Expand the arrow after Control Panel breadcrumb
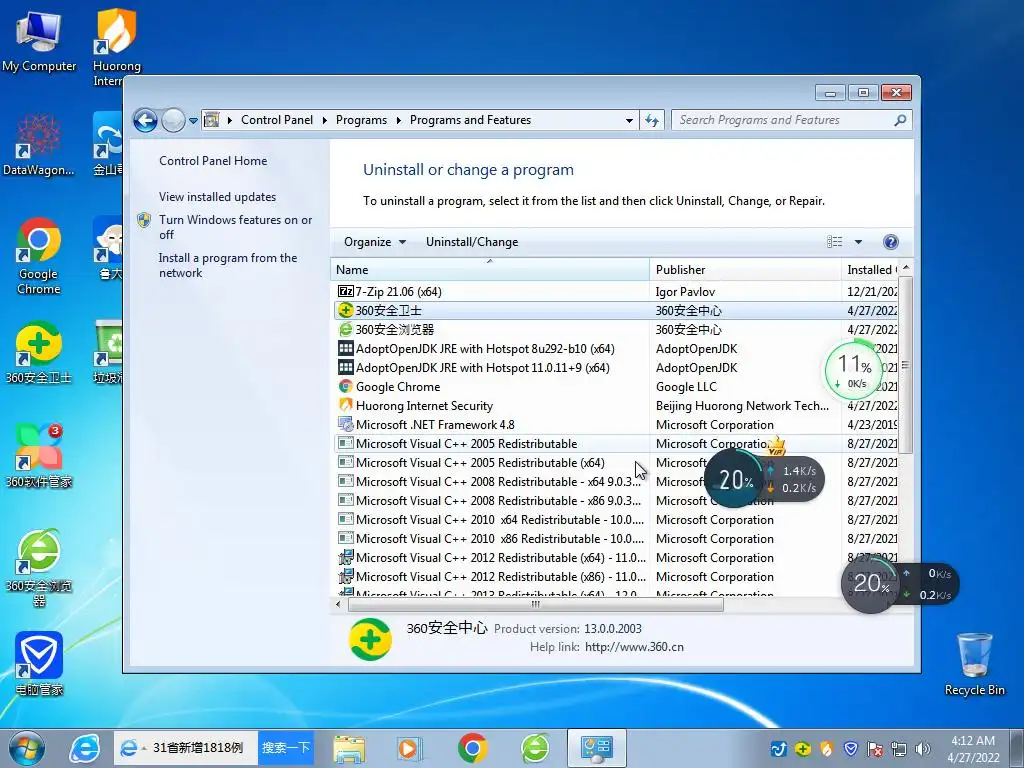The height and width of the screenshot is (768, 1024). [325, 120]
